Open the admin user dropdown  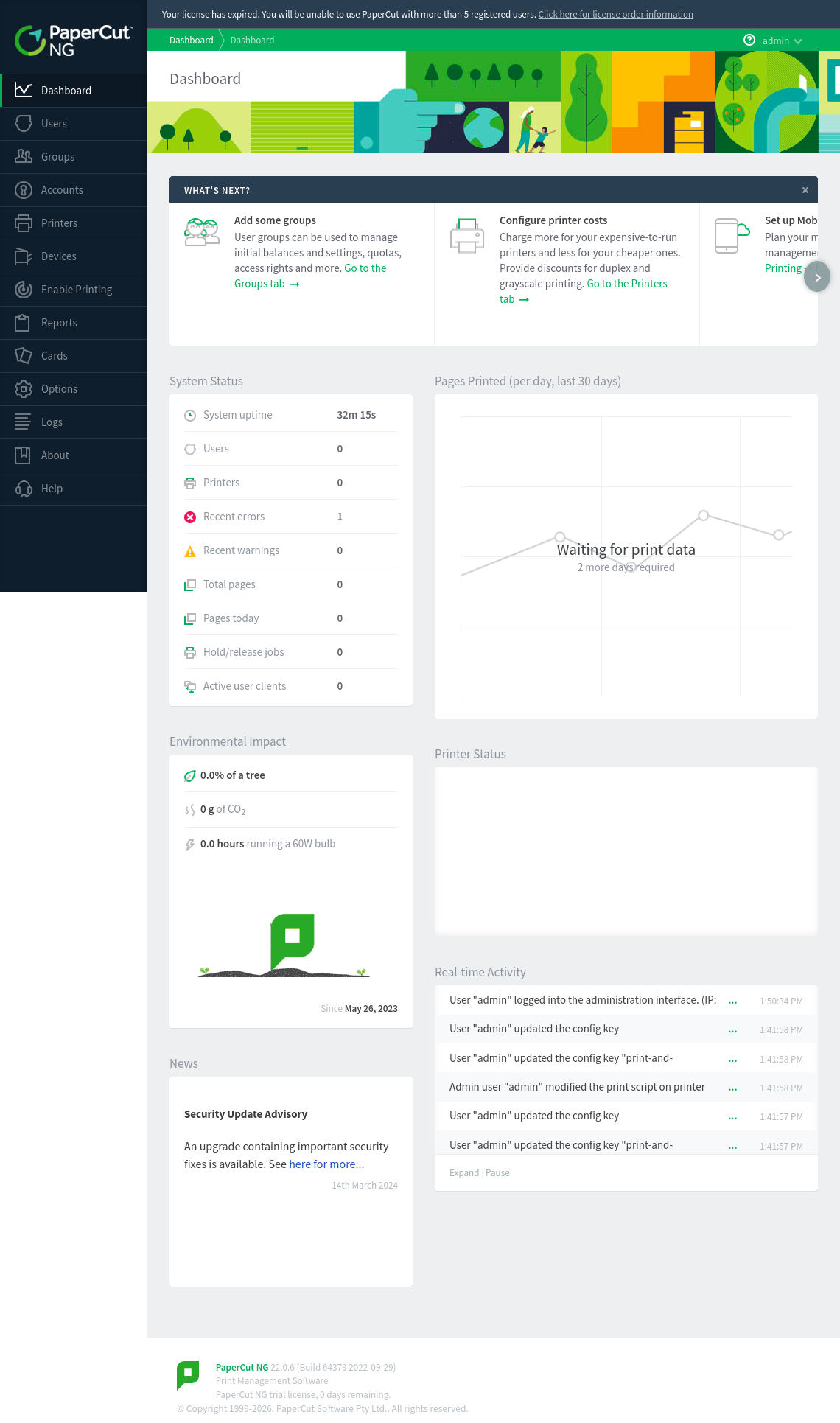[x=781, y=41]
